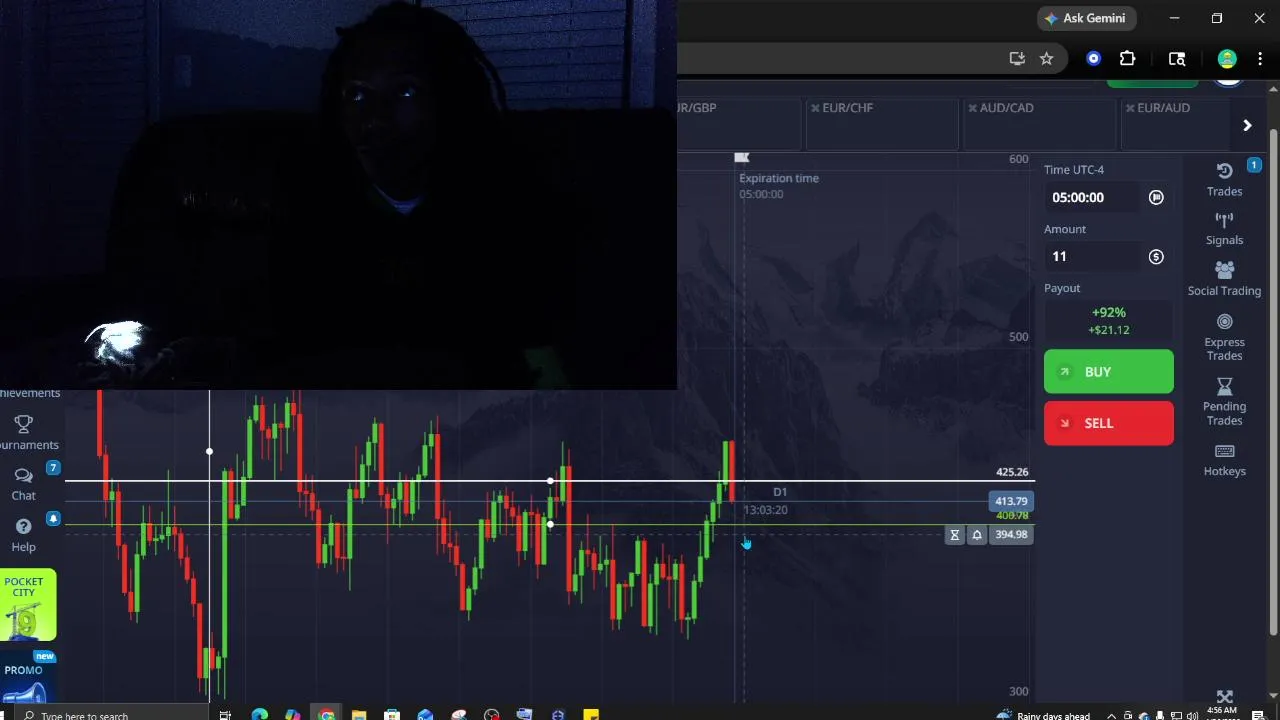Click the clock icon beside expiration time
Viewport: 1280px width, 720px height.
pyautogui.click(x=1156, y=198)
